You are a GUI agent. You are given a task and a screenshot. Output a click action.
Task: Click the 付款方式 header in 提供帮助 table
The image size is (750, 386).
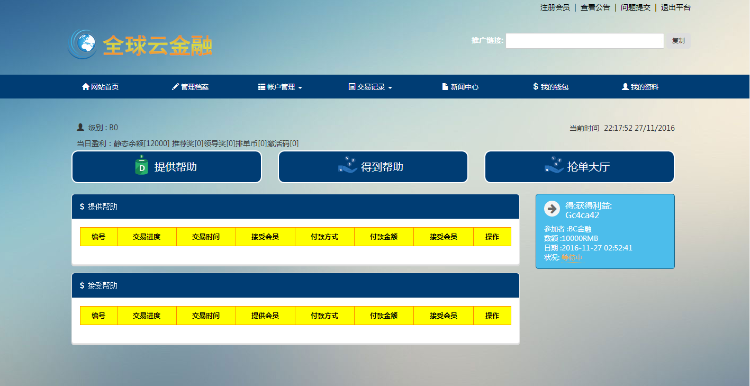325,237
